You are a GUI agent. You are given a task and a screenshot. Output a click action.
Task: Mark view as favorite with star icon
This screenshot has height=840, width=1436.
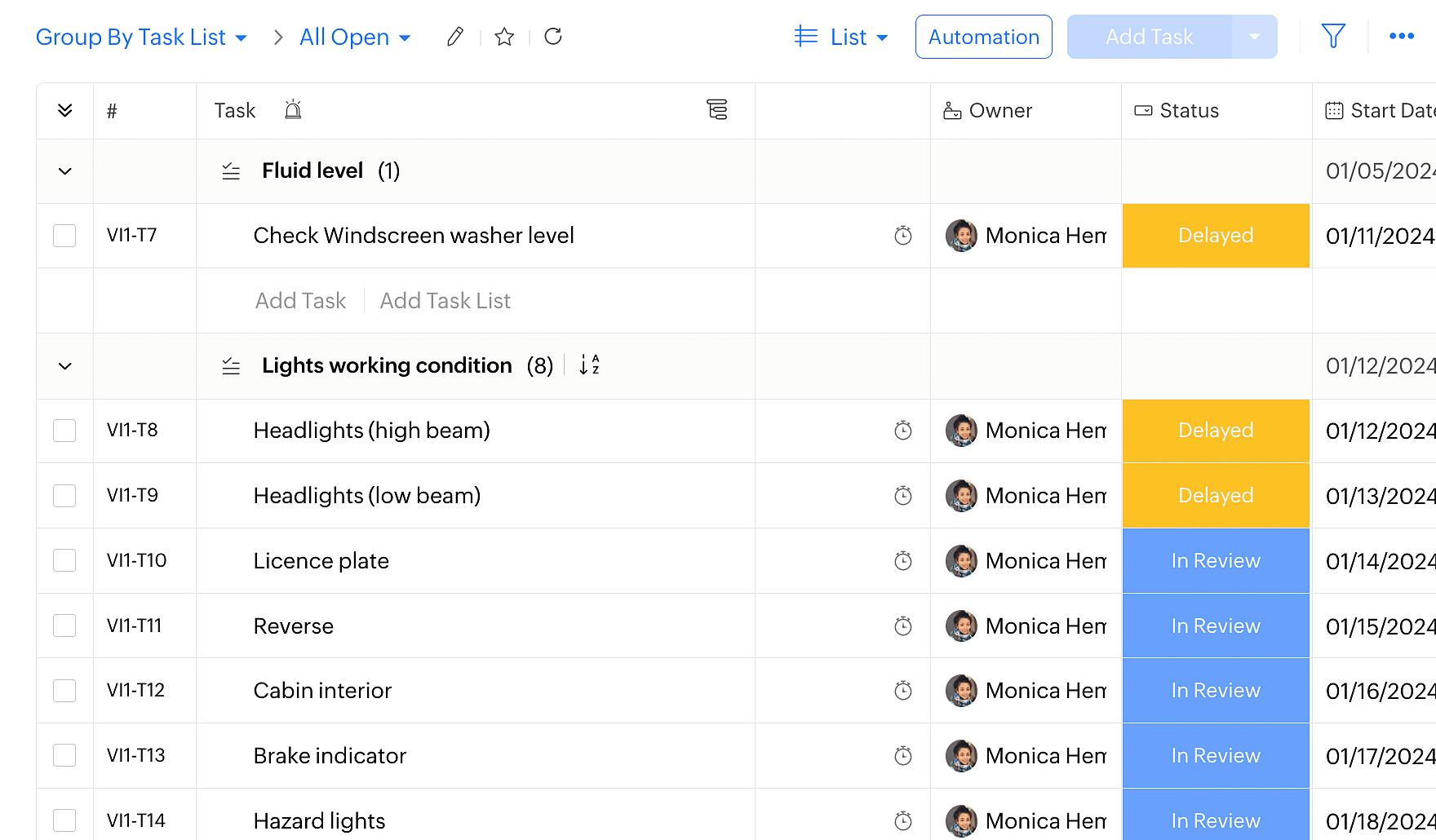(x=504, y=37)
